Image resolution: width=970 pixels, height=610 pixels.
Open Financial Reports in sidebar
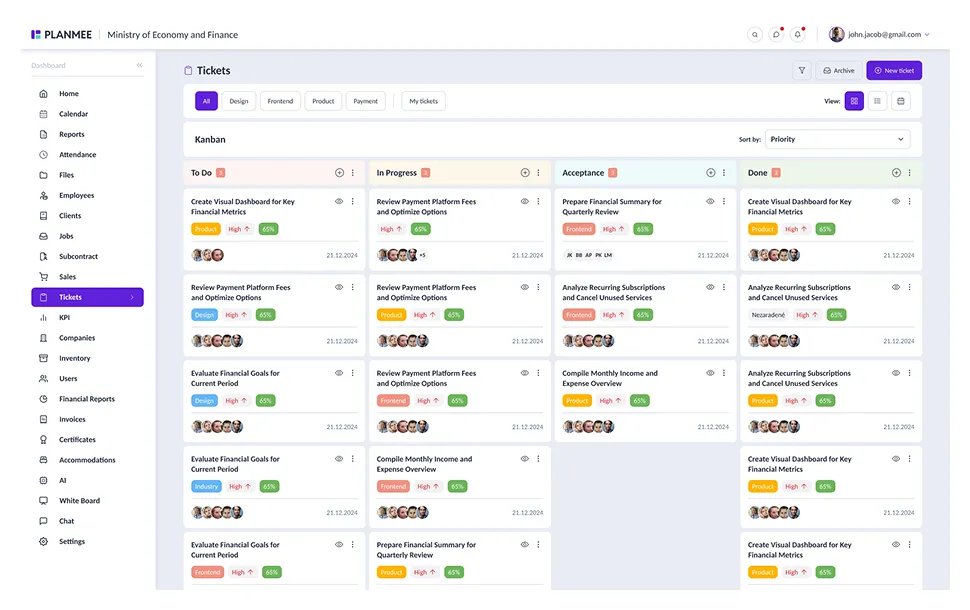(87, 399)
